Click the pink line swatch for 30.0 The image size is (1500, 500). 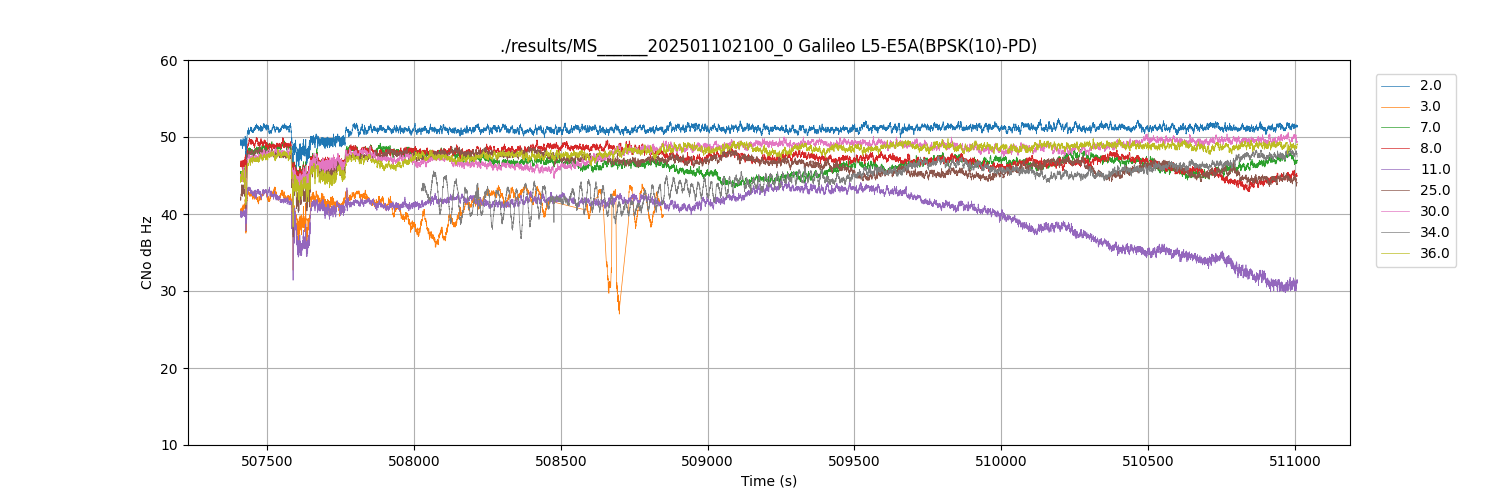click(x=1395, y=212)
